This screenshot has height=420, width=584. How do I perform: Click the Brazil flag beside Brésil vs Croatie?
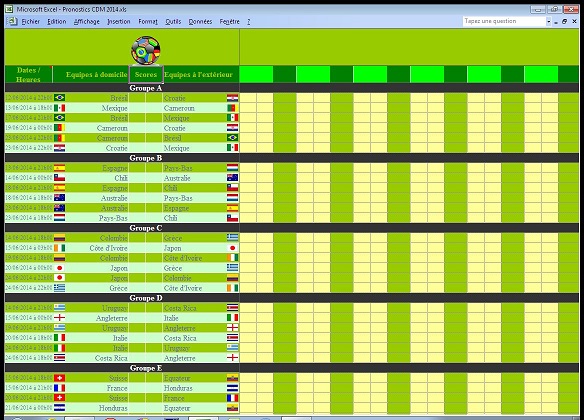pyautogui.click(x=60, y=98)
